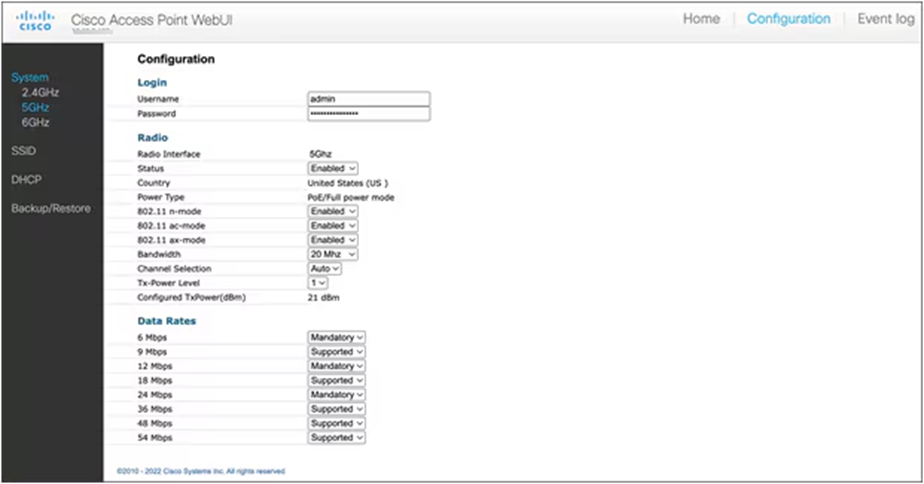Viewport: 924px width, 484px height.
Task: Open the 24 Mbps data rate dropdown
Action: coord(336,394)
